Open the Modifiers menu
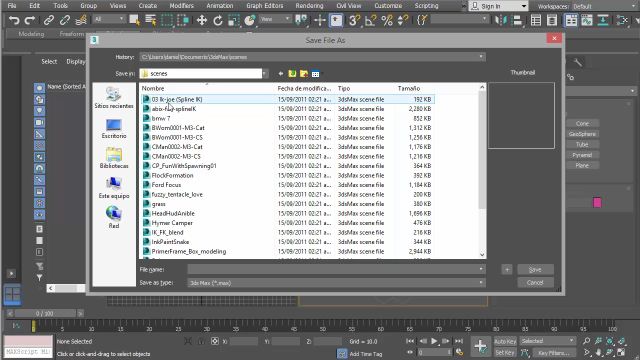 pyautogui.click(x=181, y=6)
